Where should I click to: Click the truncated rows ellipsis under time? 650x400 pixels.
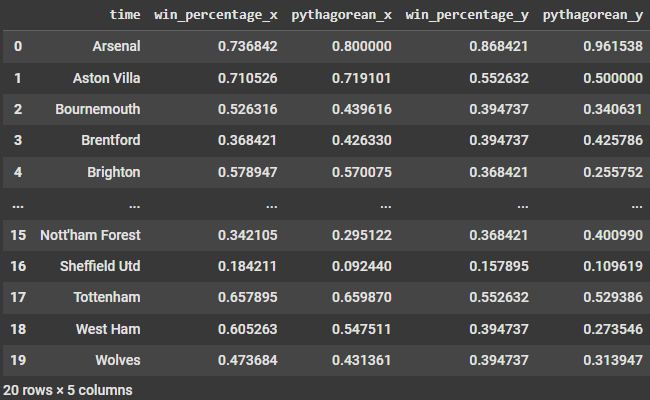(x=134, y=206)
